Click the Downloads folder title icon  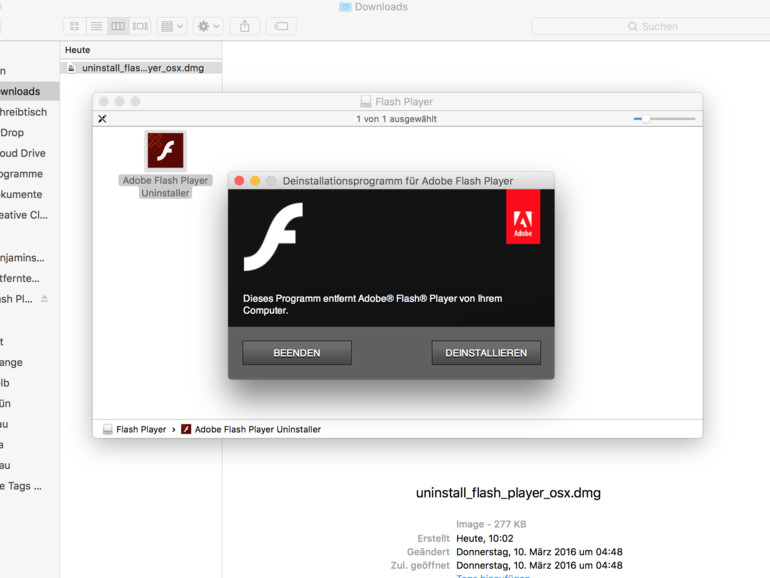345,7
